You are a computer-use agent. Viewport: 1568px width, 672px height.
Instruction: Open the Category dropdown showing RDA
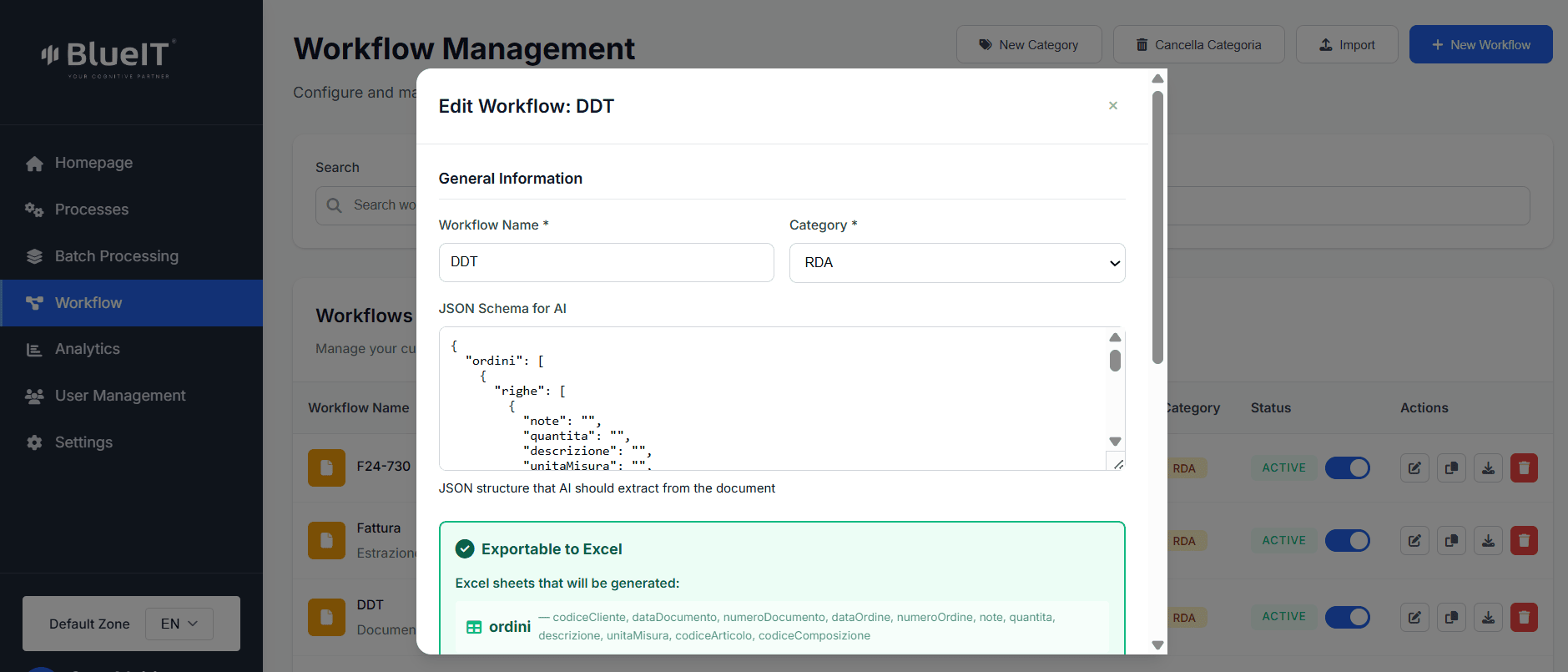[x=957, y=263]
